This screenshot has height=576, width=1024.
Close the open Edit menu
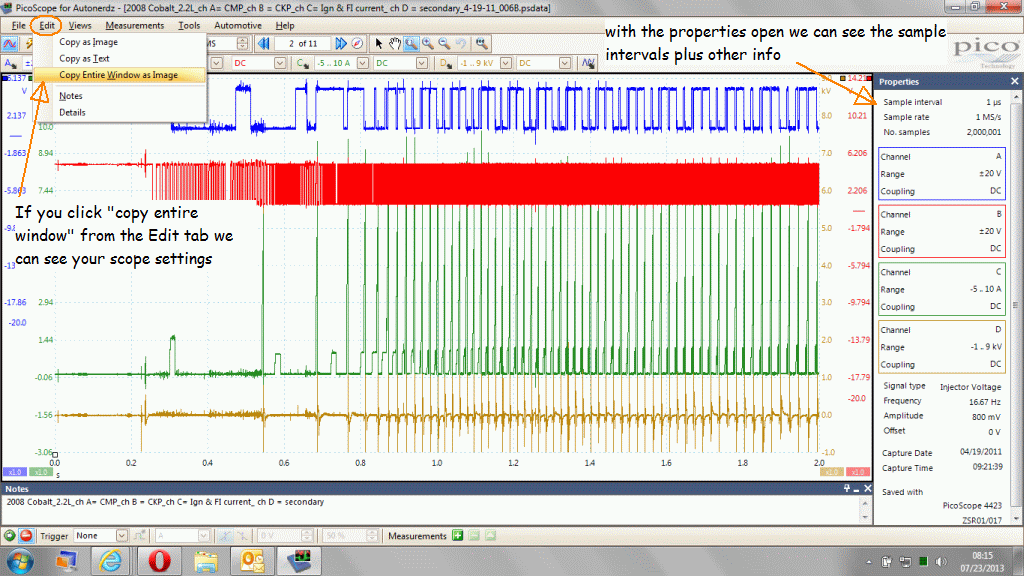click(x=46, y=25)
